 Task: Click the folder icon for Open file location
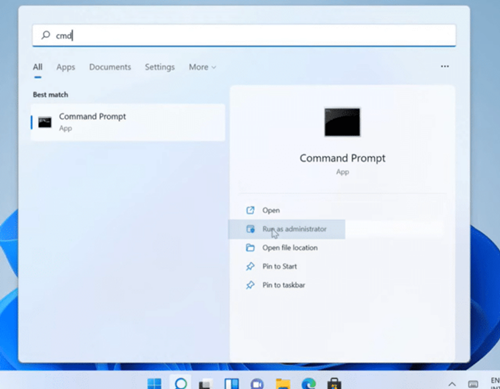[x=250, y=248]
